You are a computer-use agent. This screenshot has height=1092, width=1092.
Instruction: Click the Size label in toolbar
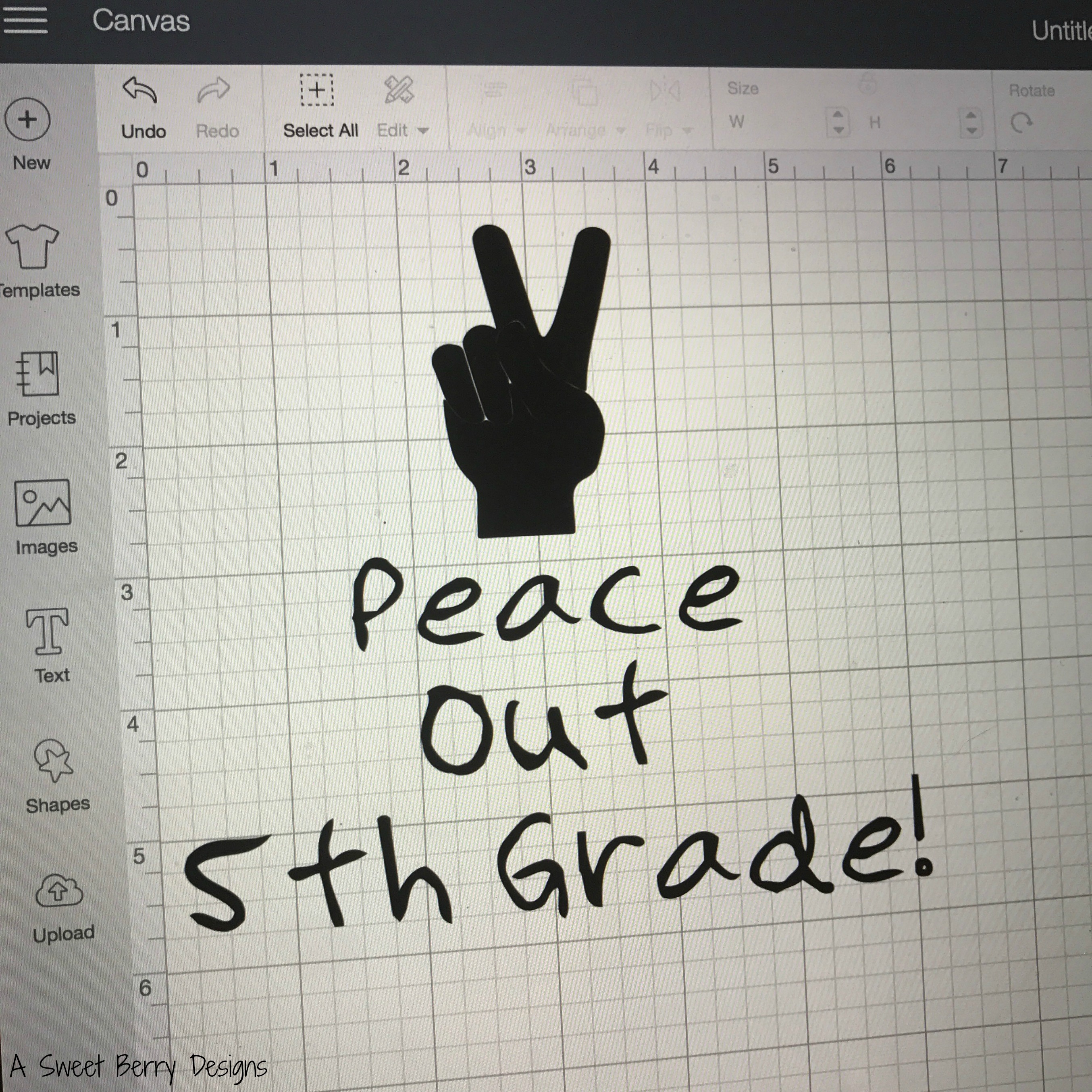pos(743,89)
